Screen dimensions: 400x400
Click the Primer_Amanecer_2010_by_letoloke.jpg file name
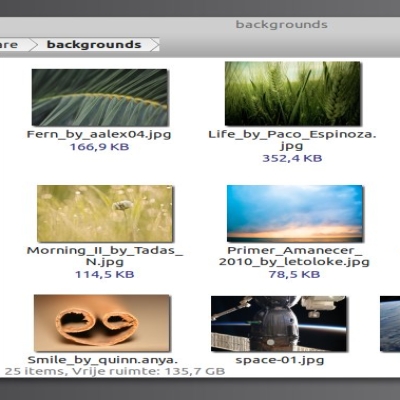[x=294, y=256]
